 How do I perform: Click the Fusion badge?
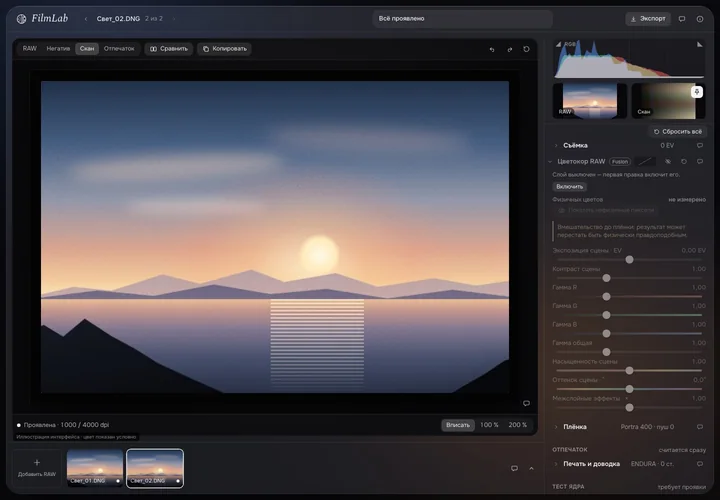(619, 162)
